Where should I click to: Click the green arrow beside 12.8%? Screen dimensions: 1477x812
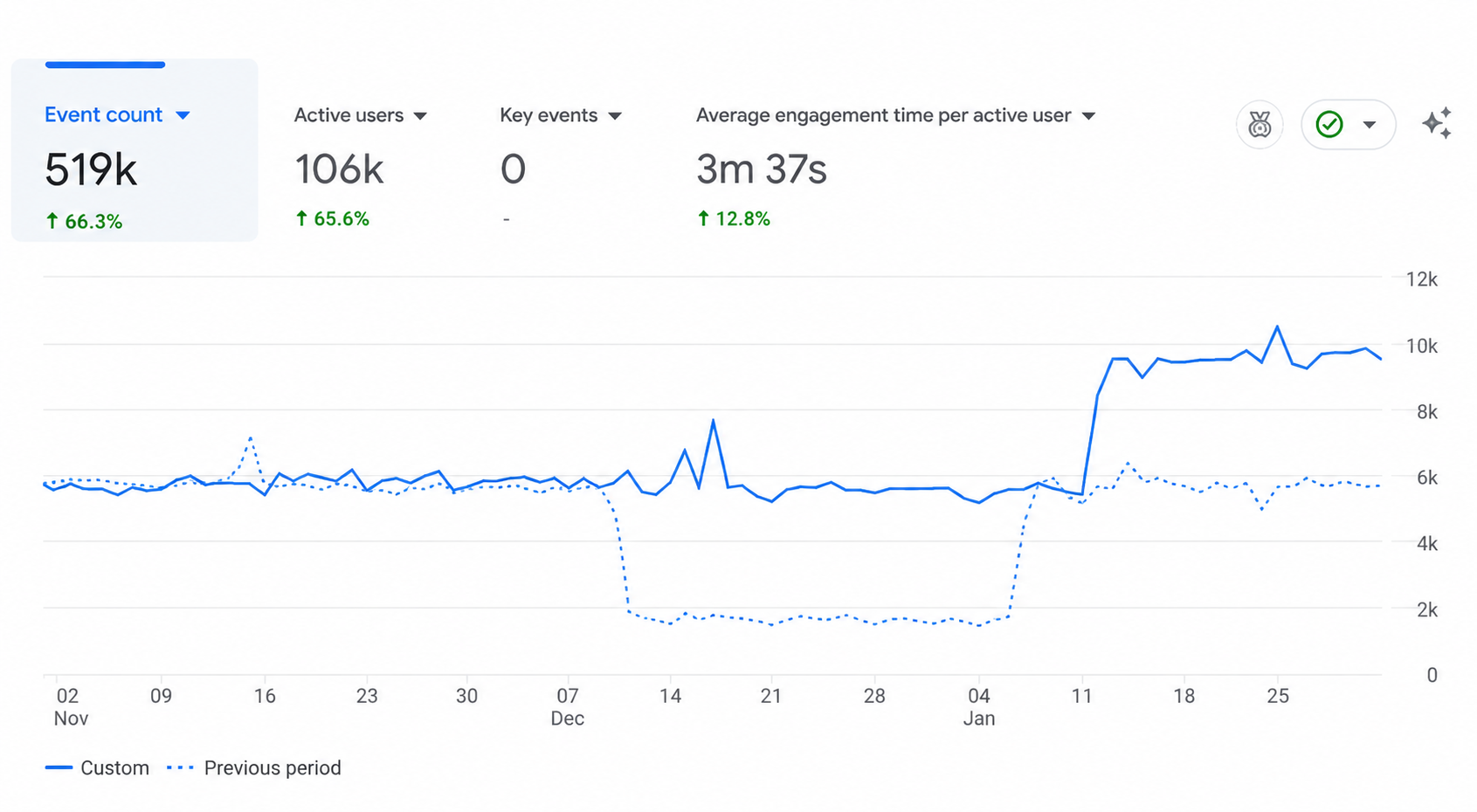703,218
